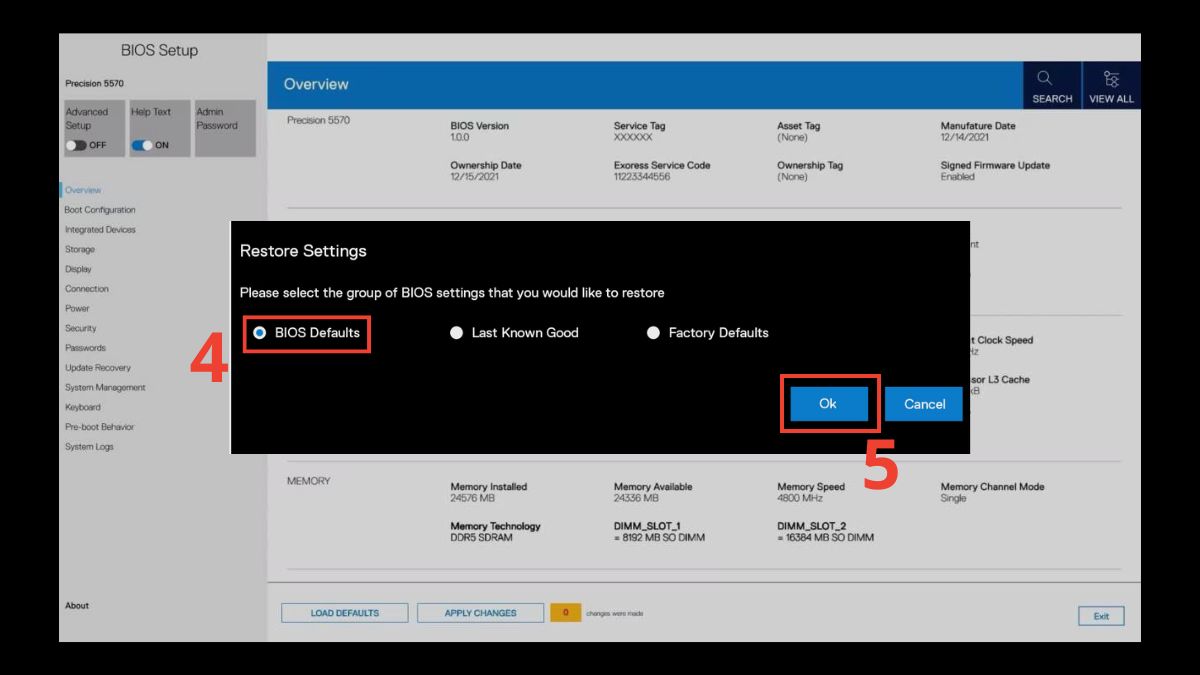The image size is (1200, 675).
Task: Click the Load Defaults button
Action: (x=344, y=613)
